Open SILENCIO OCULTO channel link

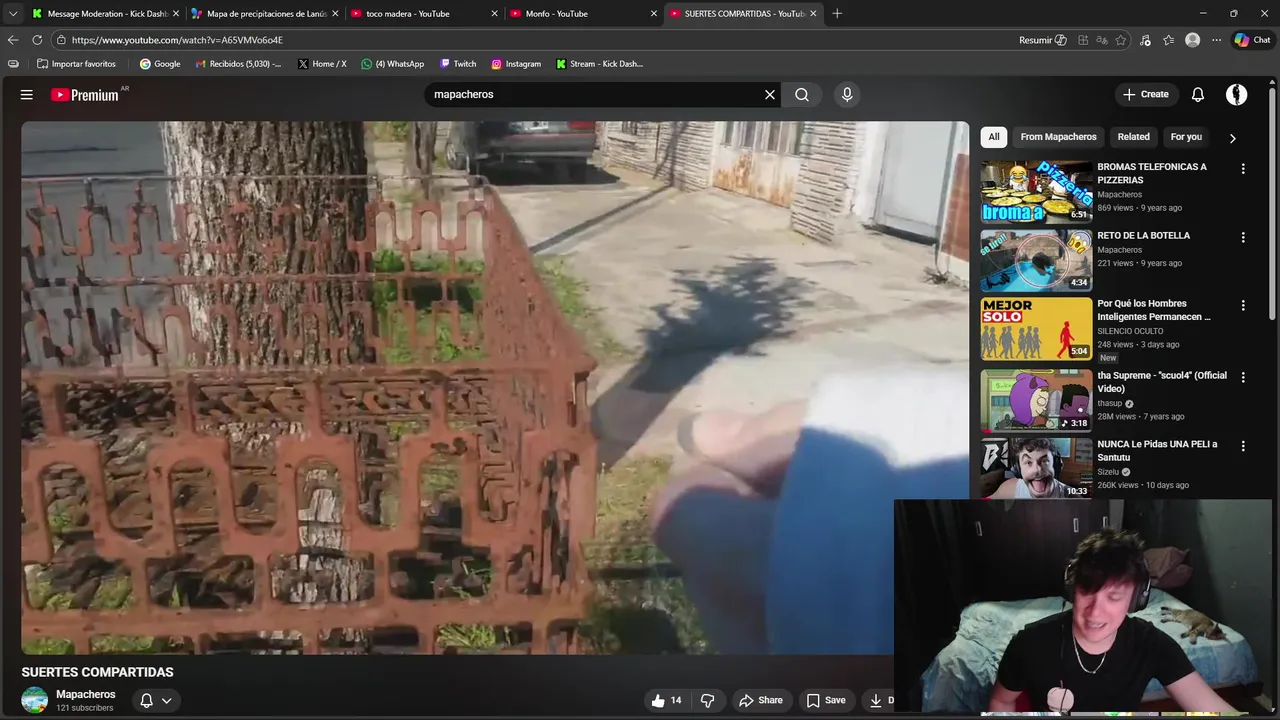coord(1130,331)
